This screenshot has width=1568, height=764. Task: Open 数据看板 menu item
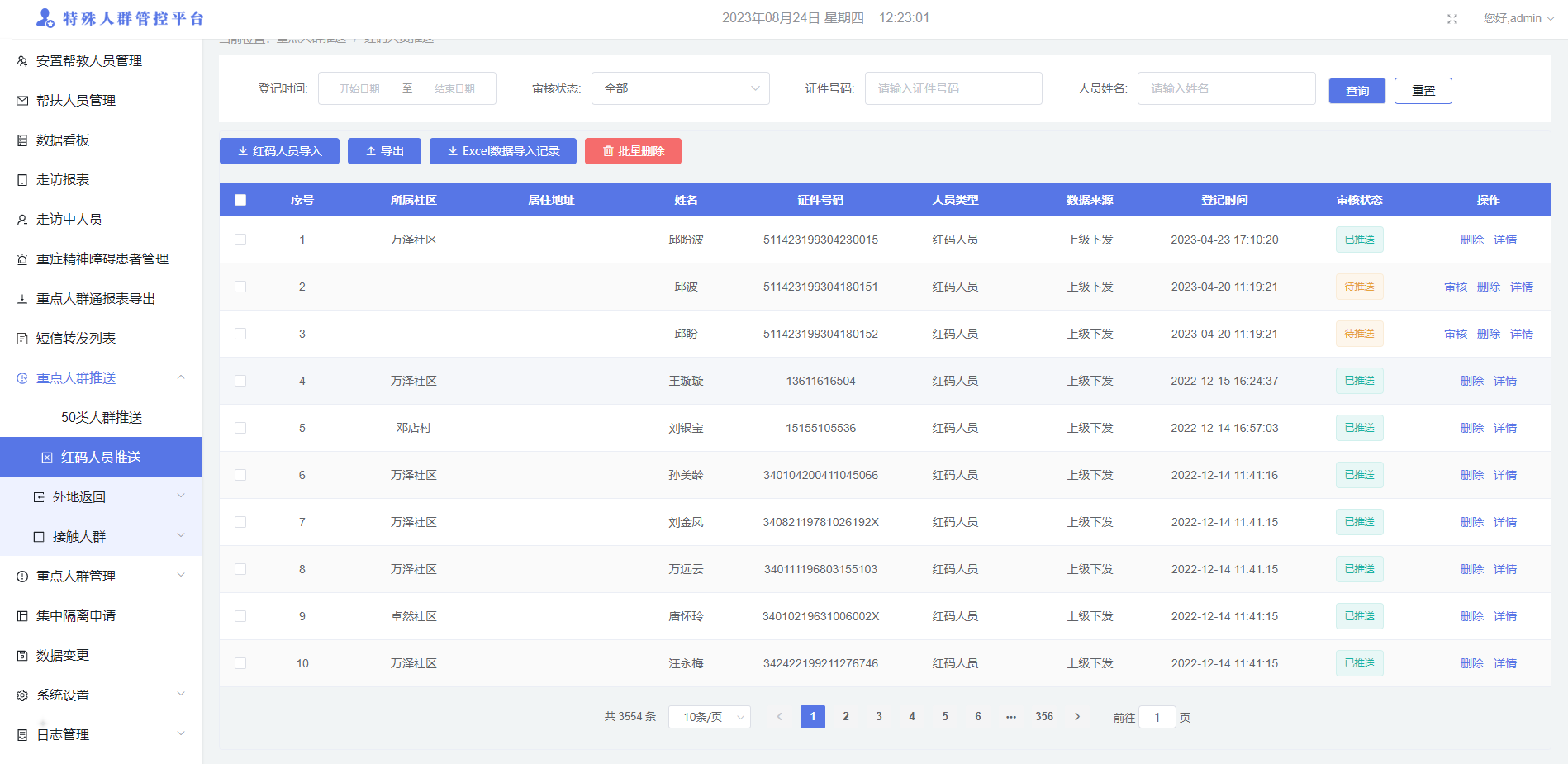pyautogui.click(x=101, y=140)
